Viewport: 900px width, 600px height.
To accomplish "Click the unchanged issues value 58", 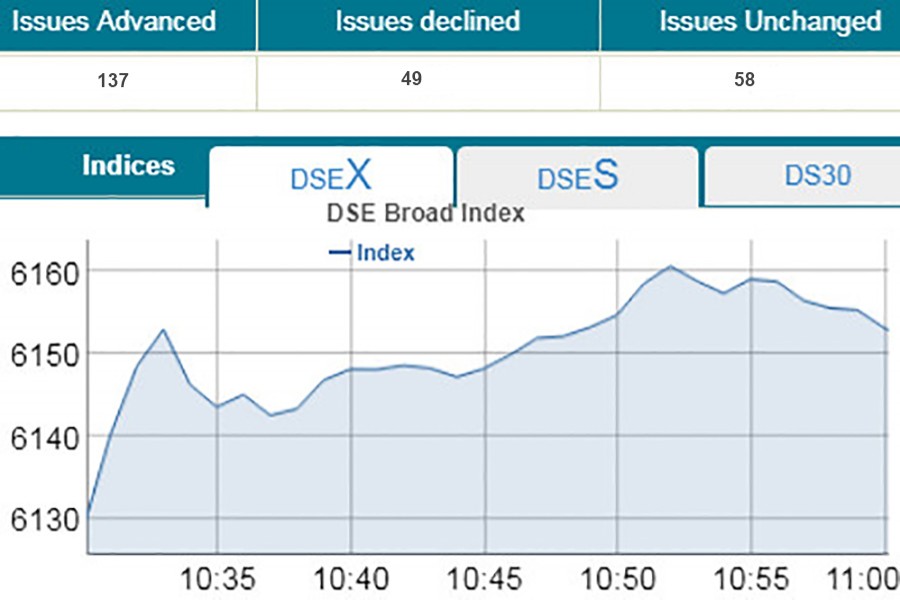I will (744, 80).
